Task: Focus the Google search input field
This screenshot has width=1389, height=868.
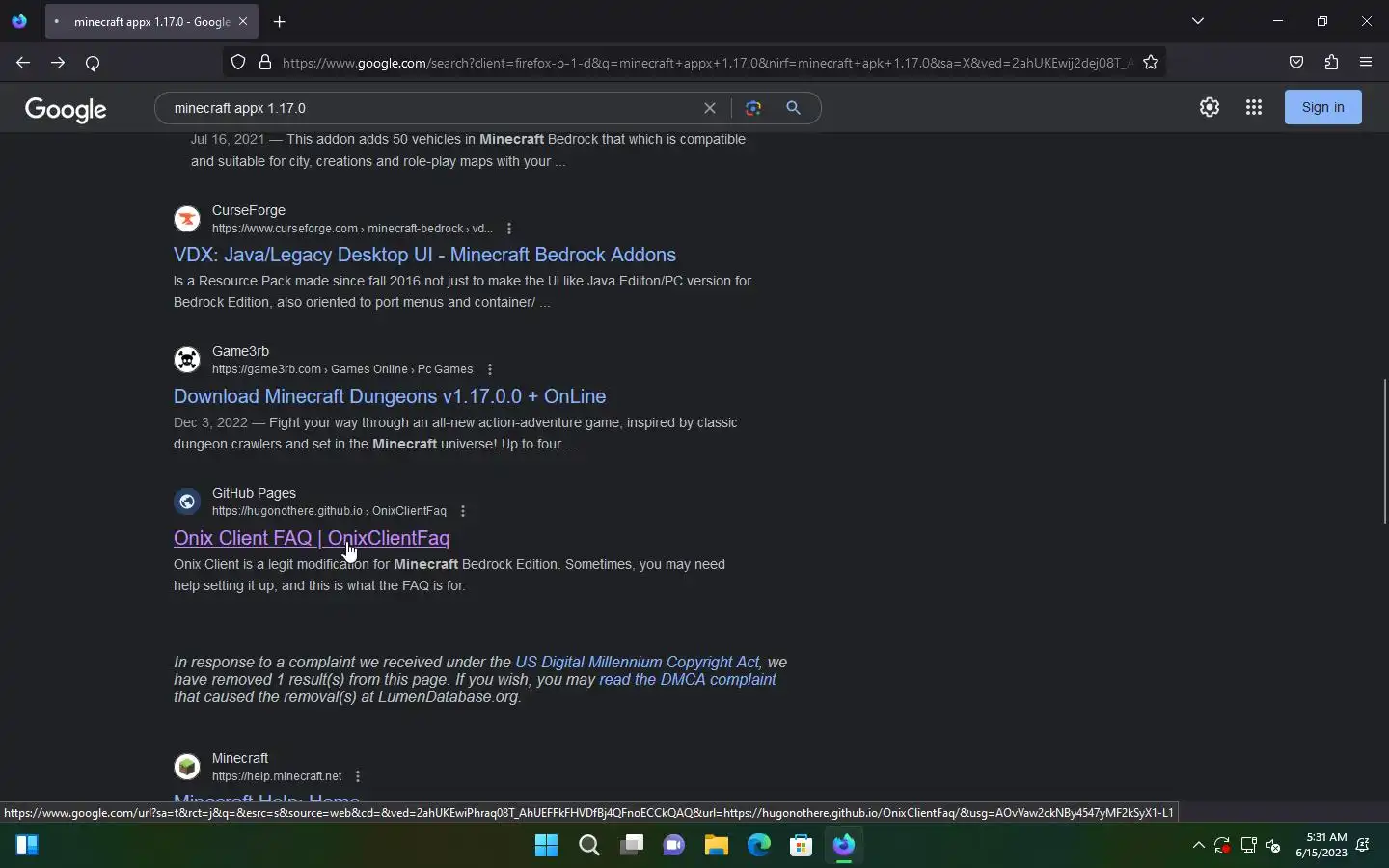Action: click(431, 108)
